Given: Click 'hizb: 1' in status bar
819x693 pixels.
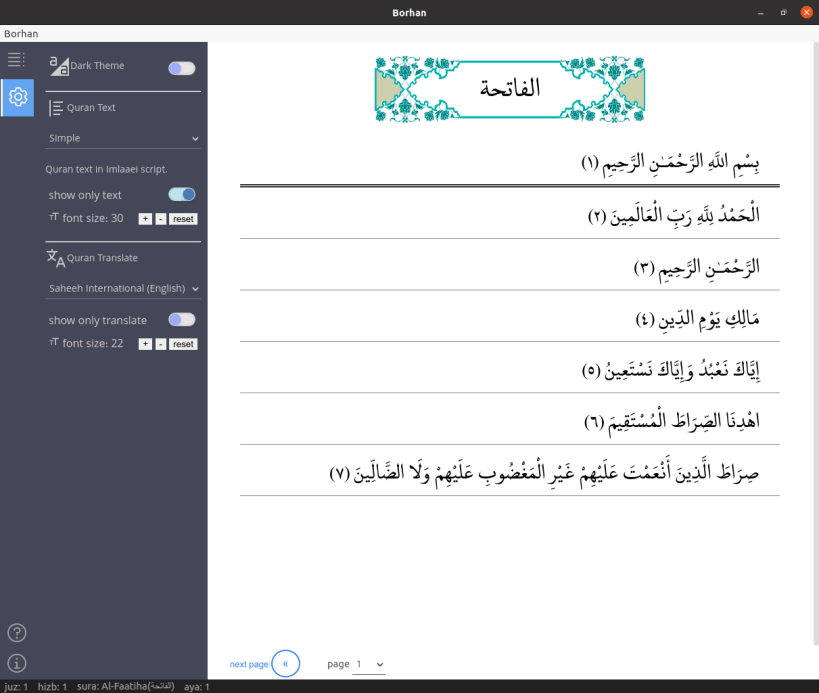Looking at the screenshot, I should pyautogui.click(x=52, y=687).
